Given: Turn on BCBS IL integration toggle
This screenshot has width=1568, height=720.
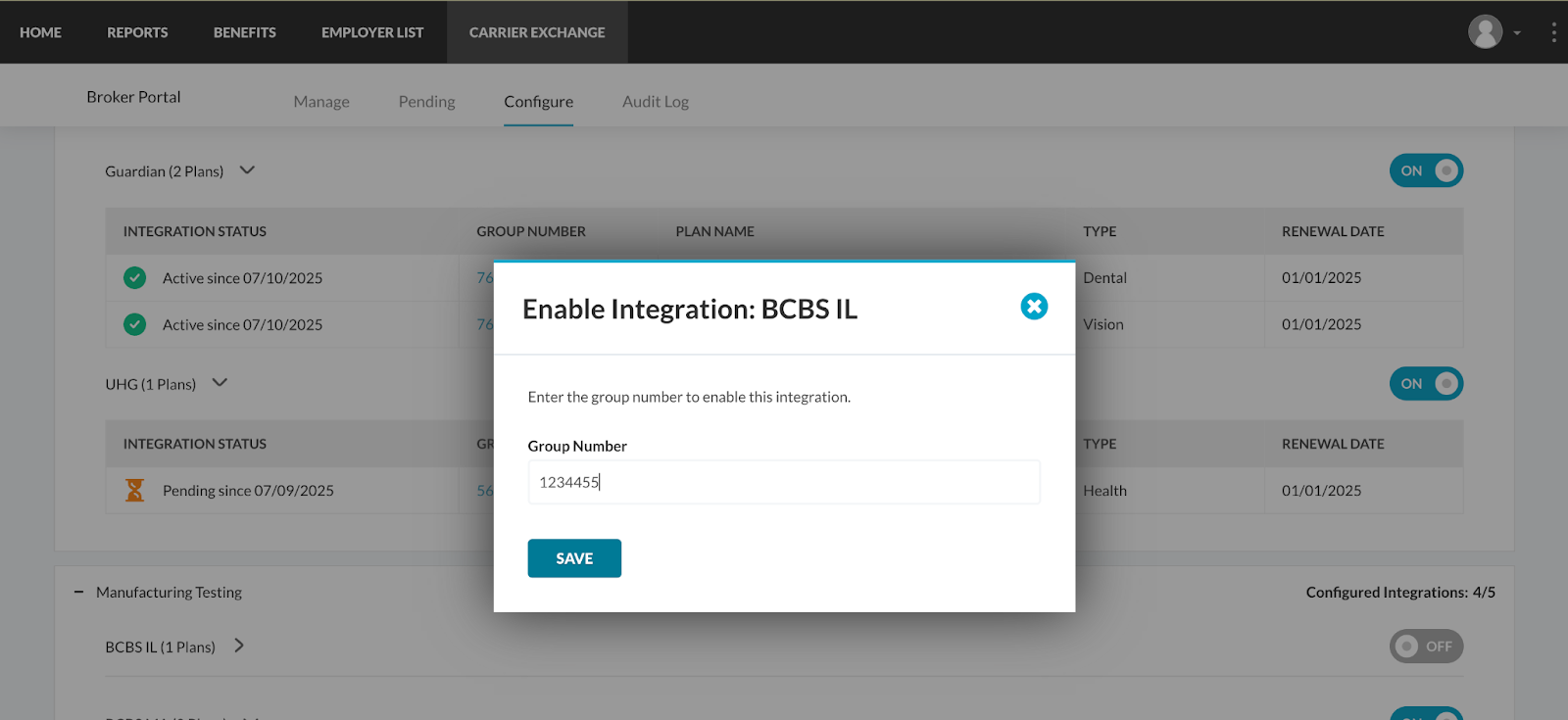Looking at the screenshot, I should tap(1426, 647).
